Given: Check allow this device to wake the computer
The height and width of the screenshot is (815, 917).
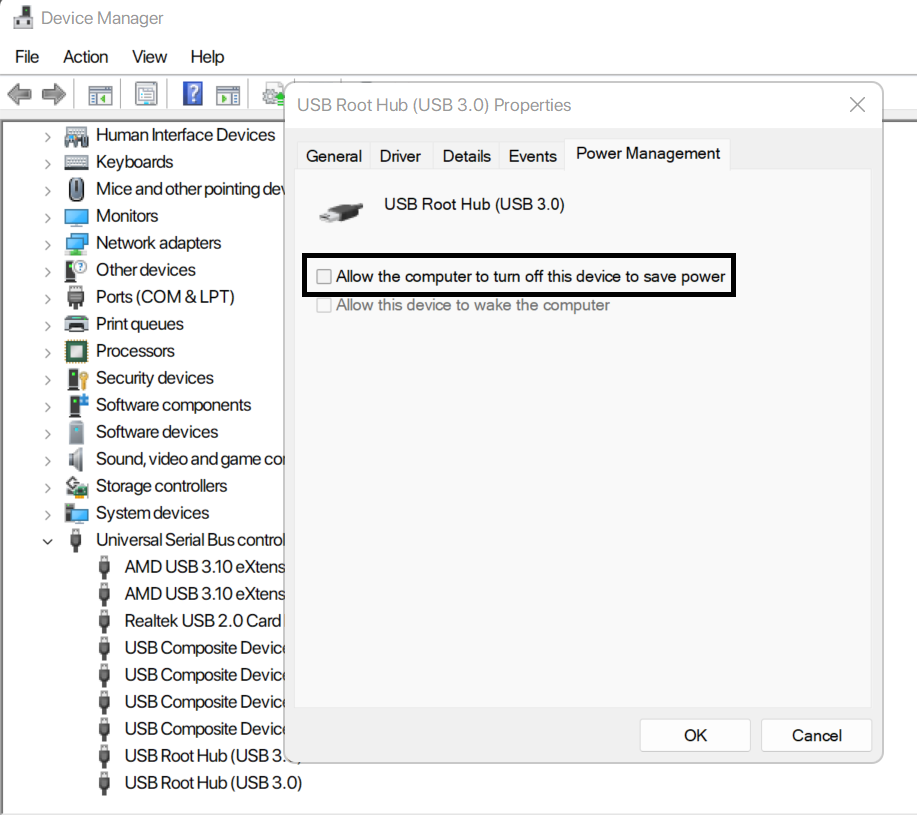Looking at the screenshot, I should (322, 305).
